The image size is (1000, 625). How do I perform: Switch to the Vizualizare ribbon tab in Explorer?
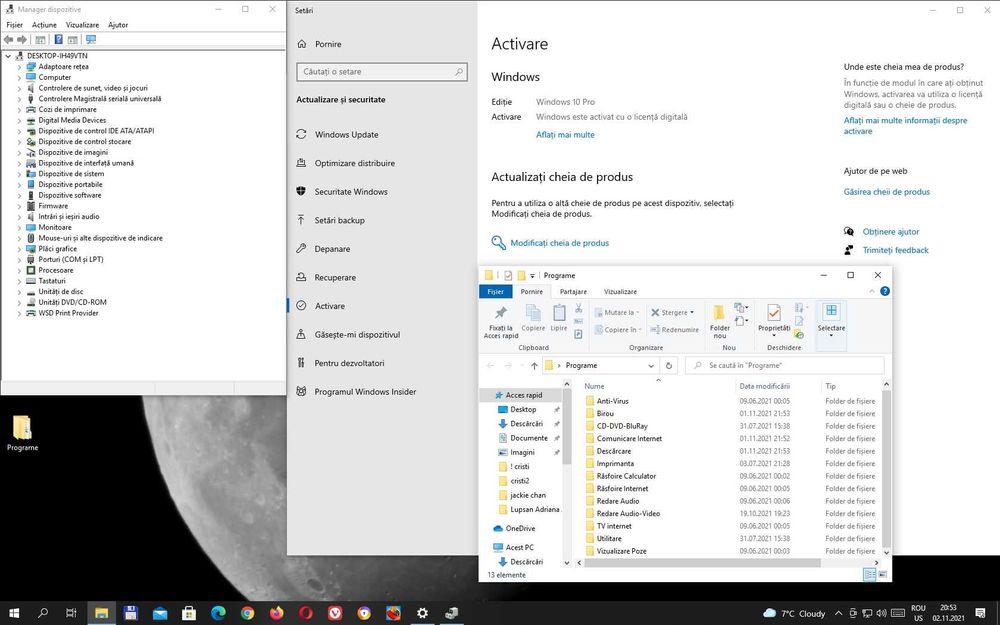click(620, 291)
